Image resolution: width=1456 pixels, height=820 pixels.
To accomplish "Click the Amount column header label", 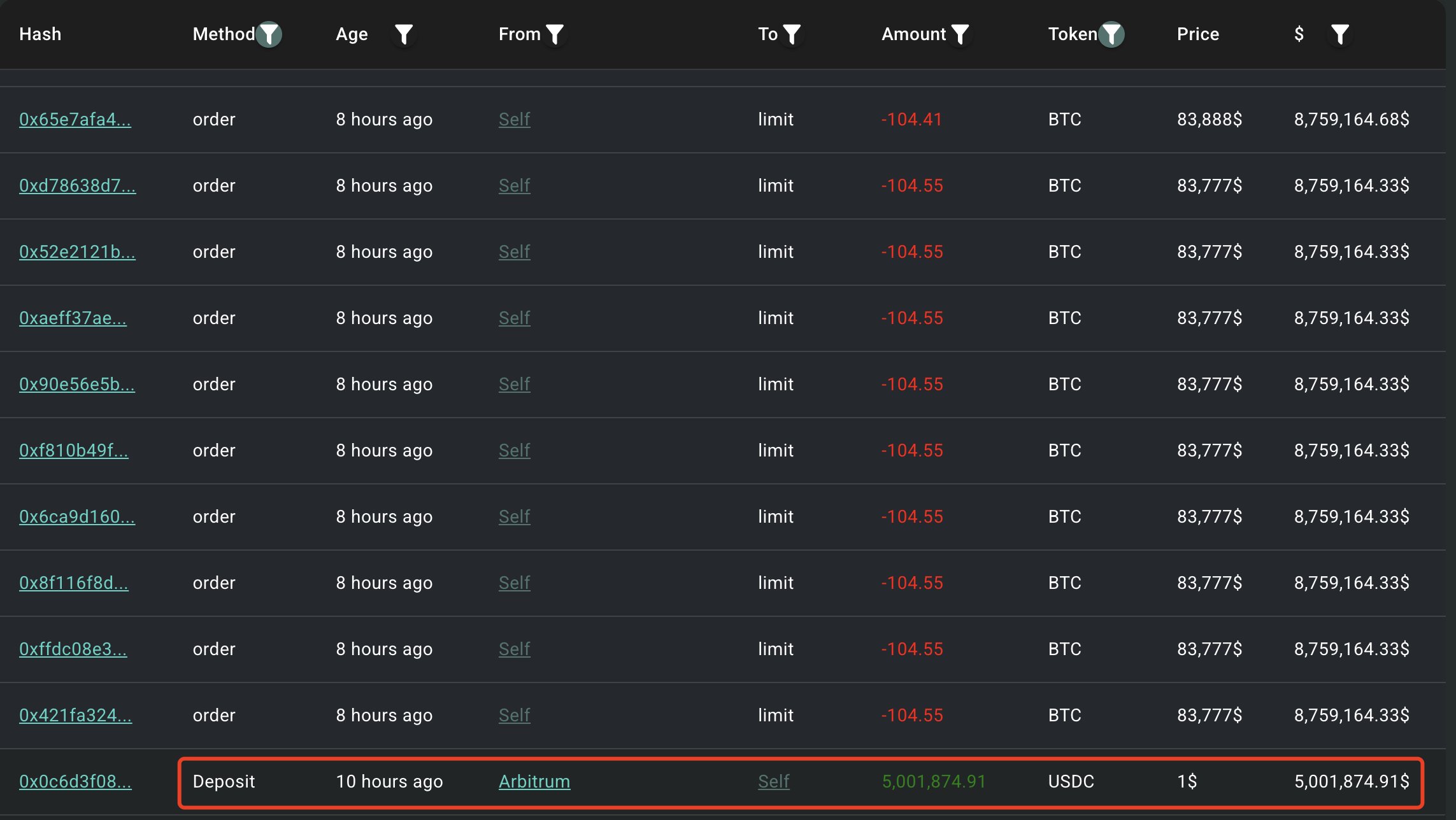I will [914, 34].
